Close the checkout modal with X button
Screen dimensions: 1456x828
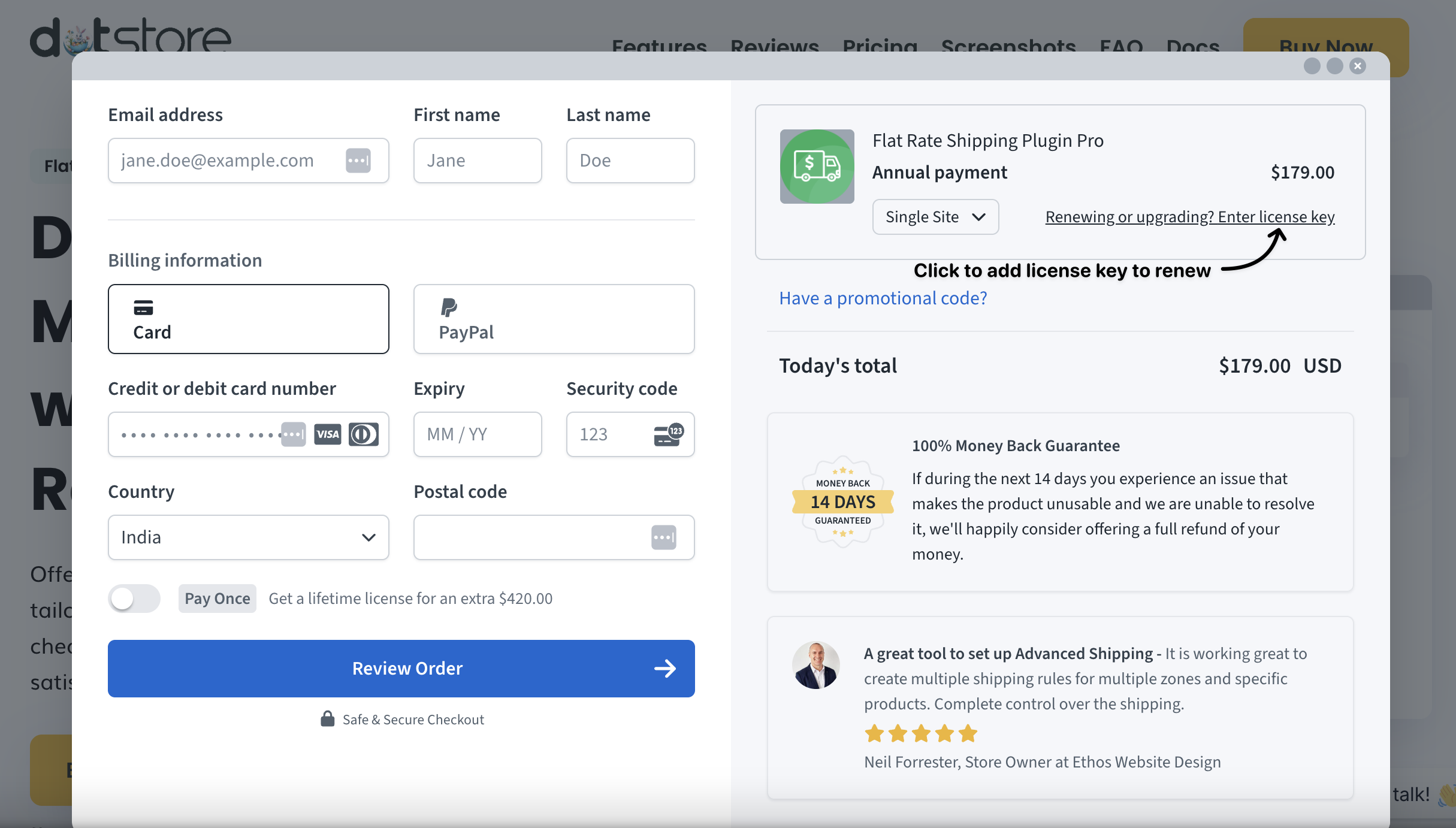1358,66
